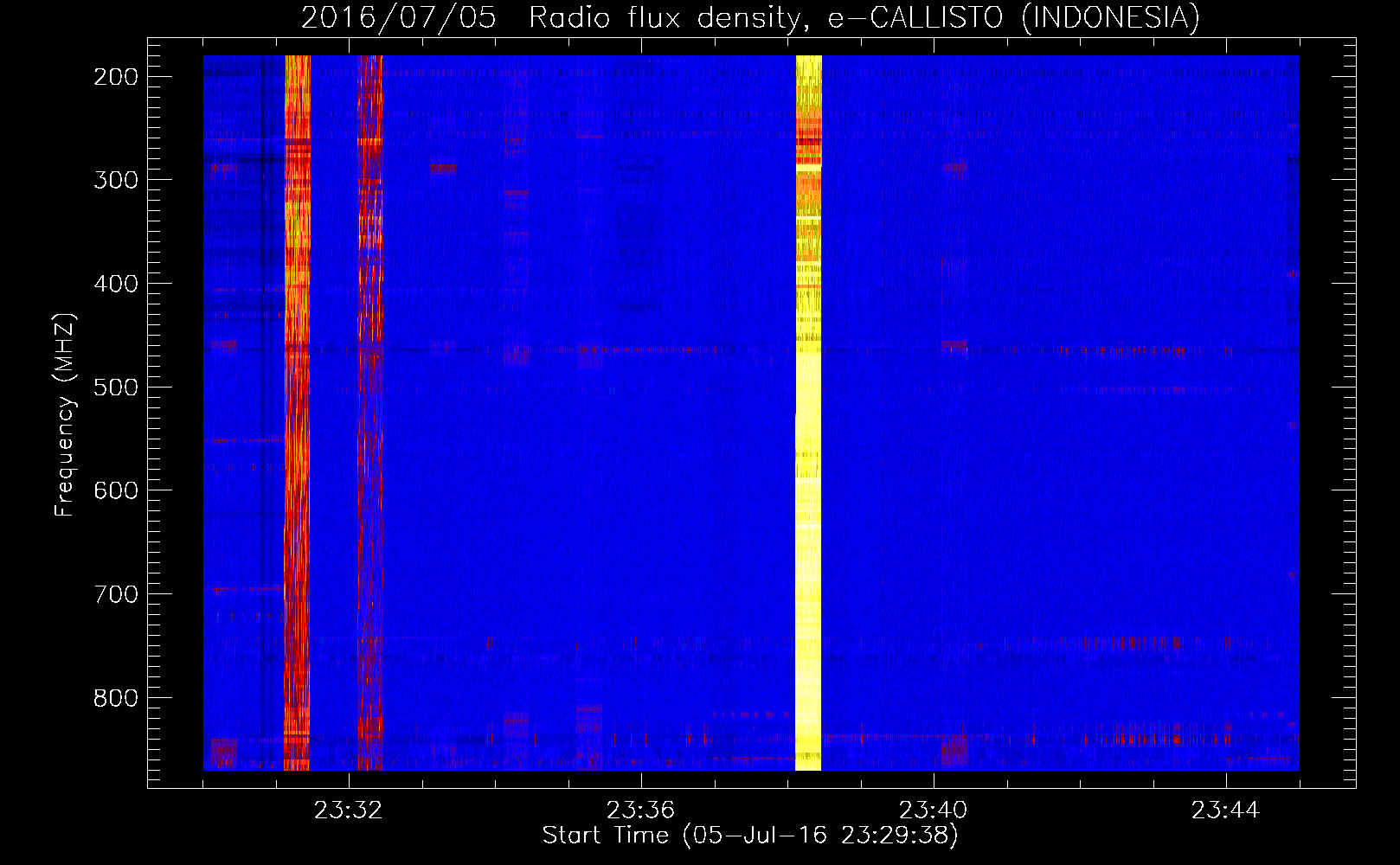Click the plot title 'Radio flux density, e-CALLISTO (INDONESIA)'

[x=864, y=17]
